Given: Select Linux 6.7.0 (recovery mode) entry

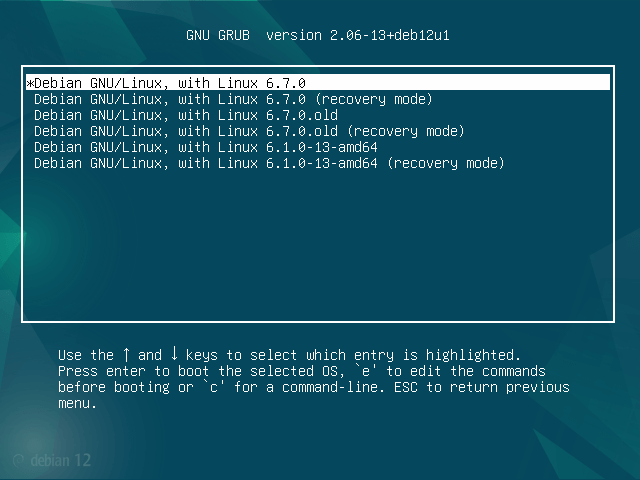Looking at the screenshot, I should [233, 99].
